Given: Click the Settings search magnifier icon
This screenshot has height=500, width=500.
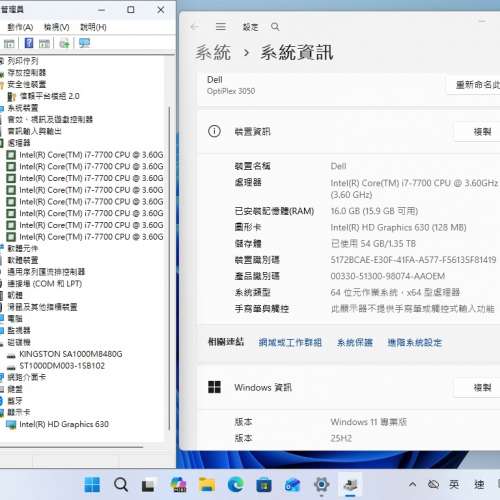Looking at the screenshot, I should pos(275,27).
